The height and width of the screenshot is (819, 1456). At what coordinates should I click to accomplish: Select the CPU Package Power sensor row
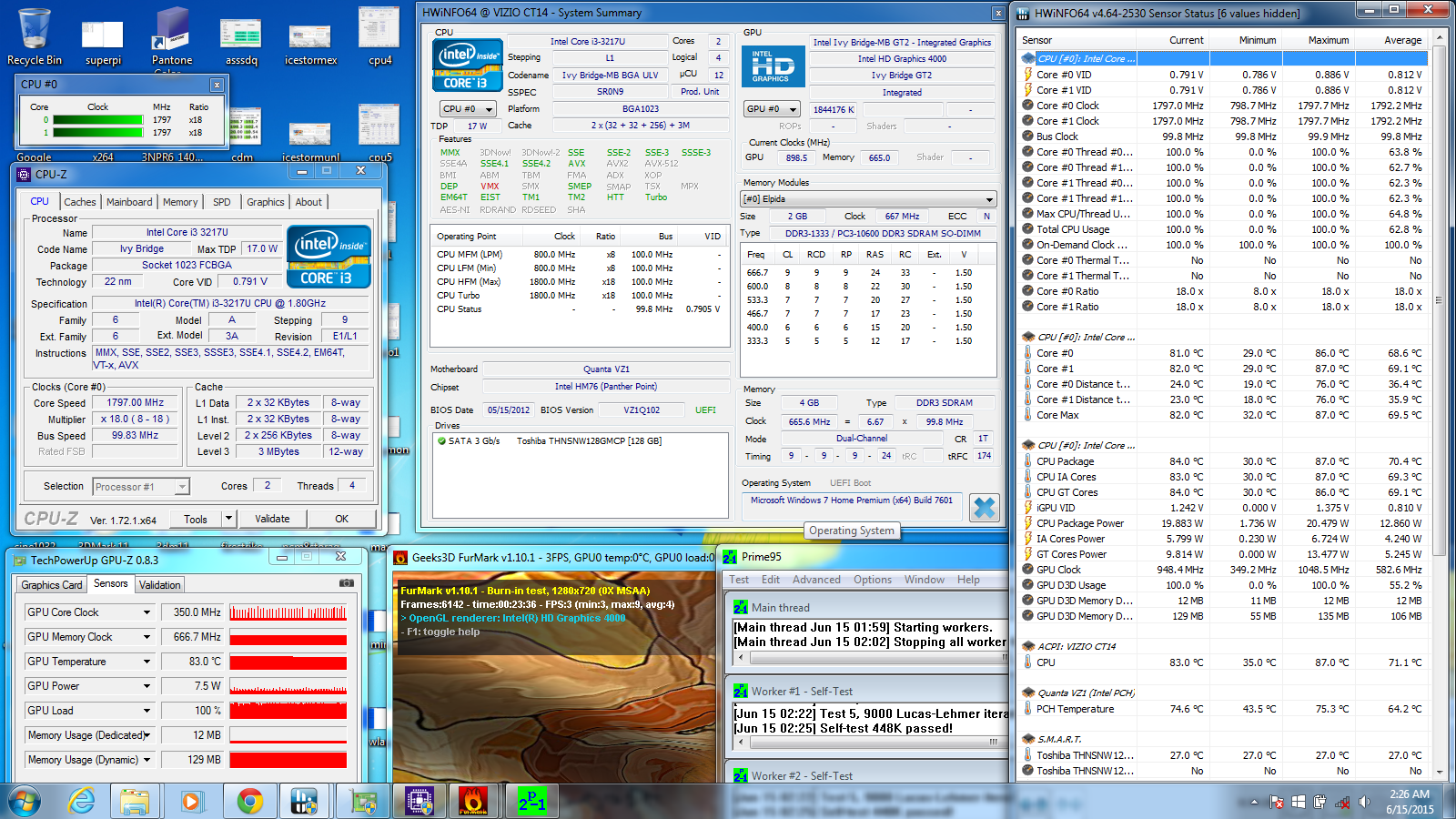coord(1223,523)
